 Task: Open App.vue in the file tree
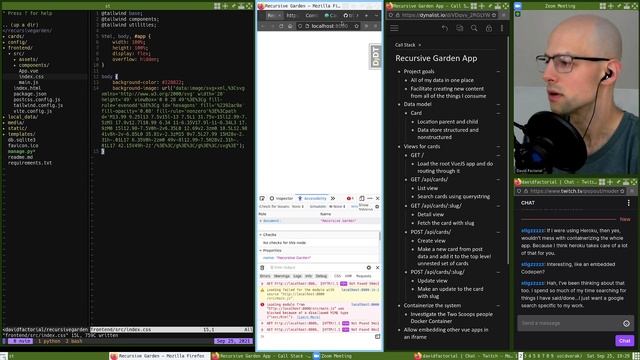(28, 71)
